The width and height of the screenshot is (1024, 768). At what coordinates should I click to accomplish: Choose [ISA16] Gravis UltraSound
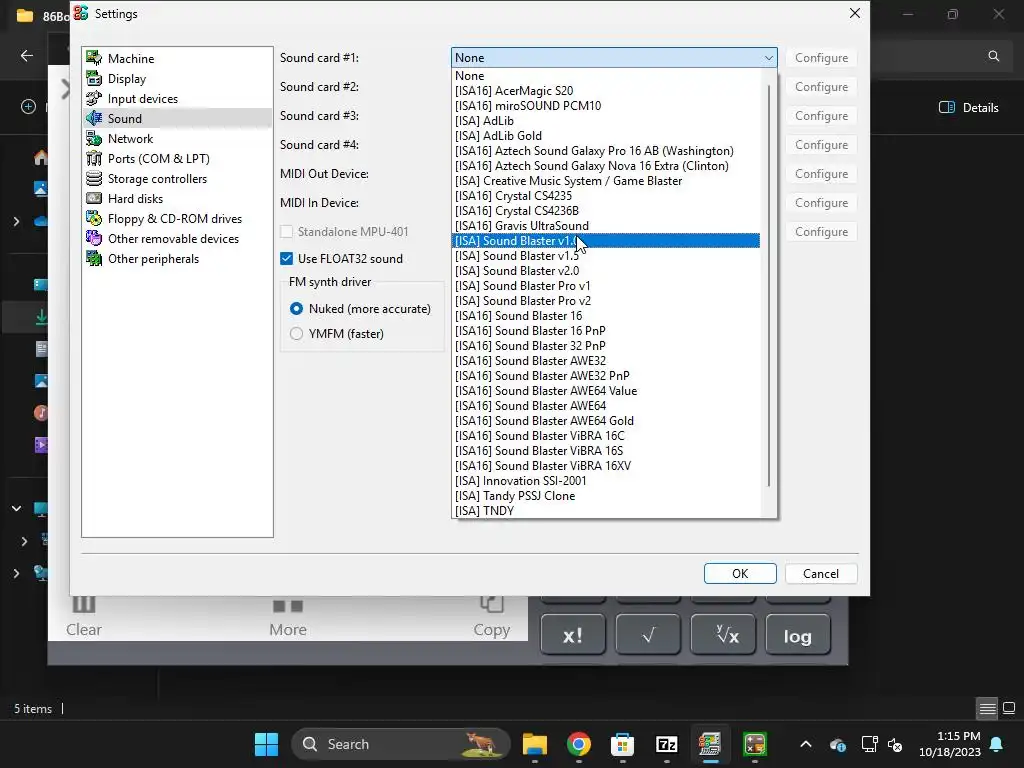tap(606, 226)
